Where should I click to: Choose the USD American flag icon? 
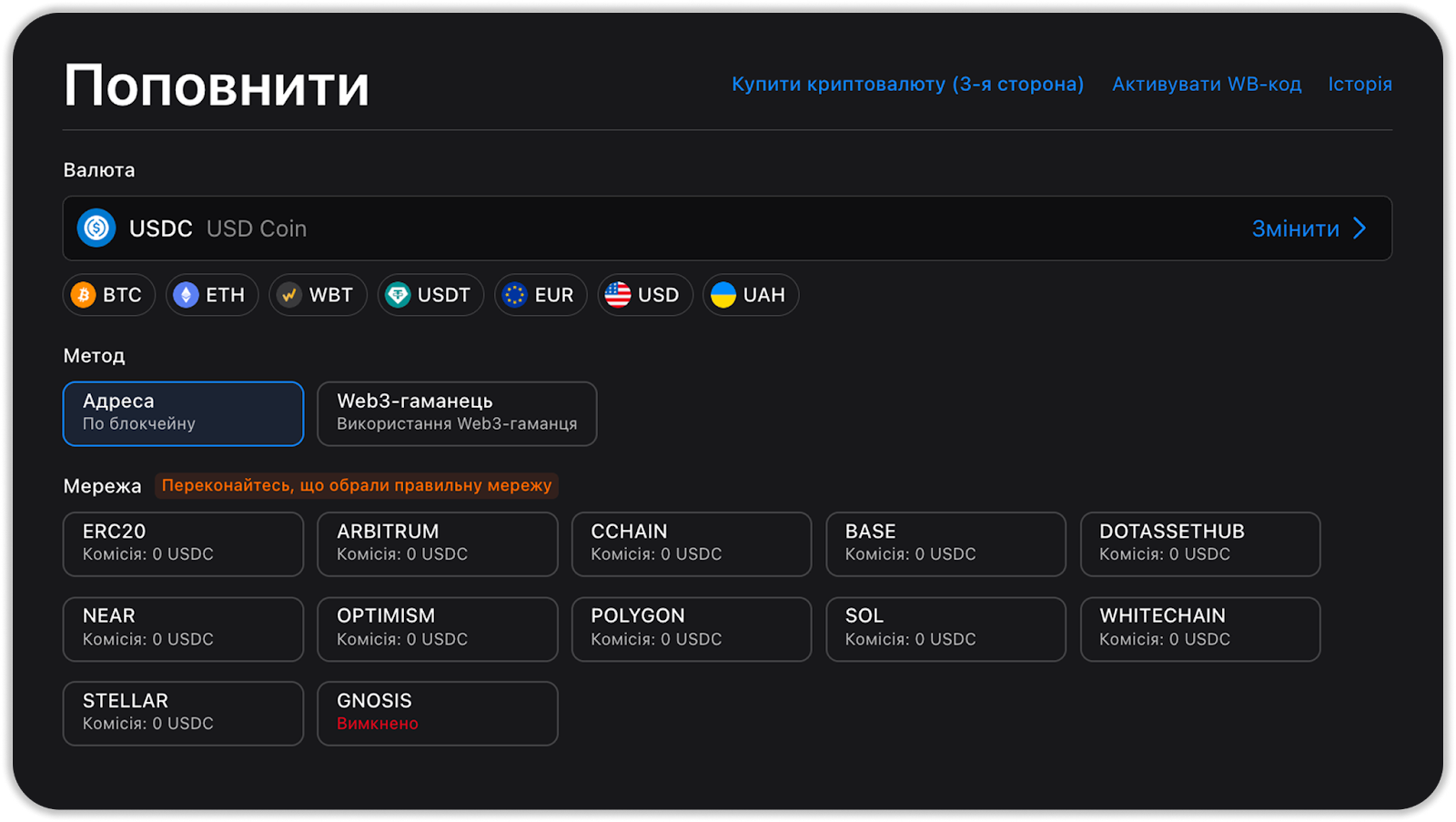tap(618, 295)
